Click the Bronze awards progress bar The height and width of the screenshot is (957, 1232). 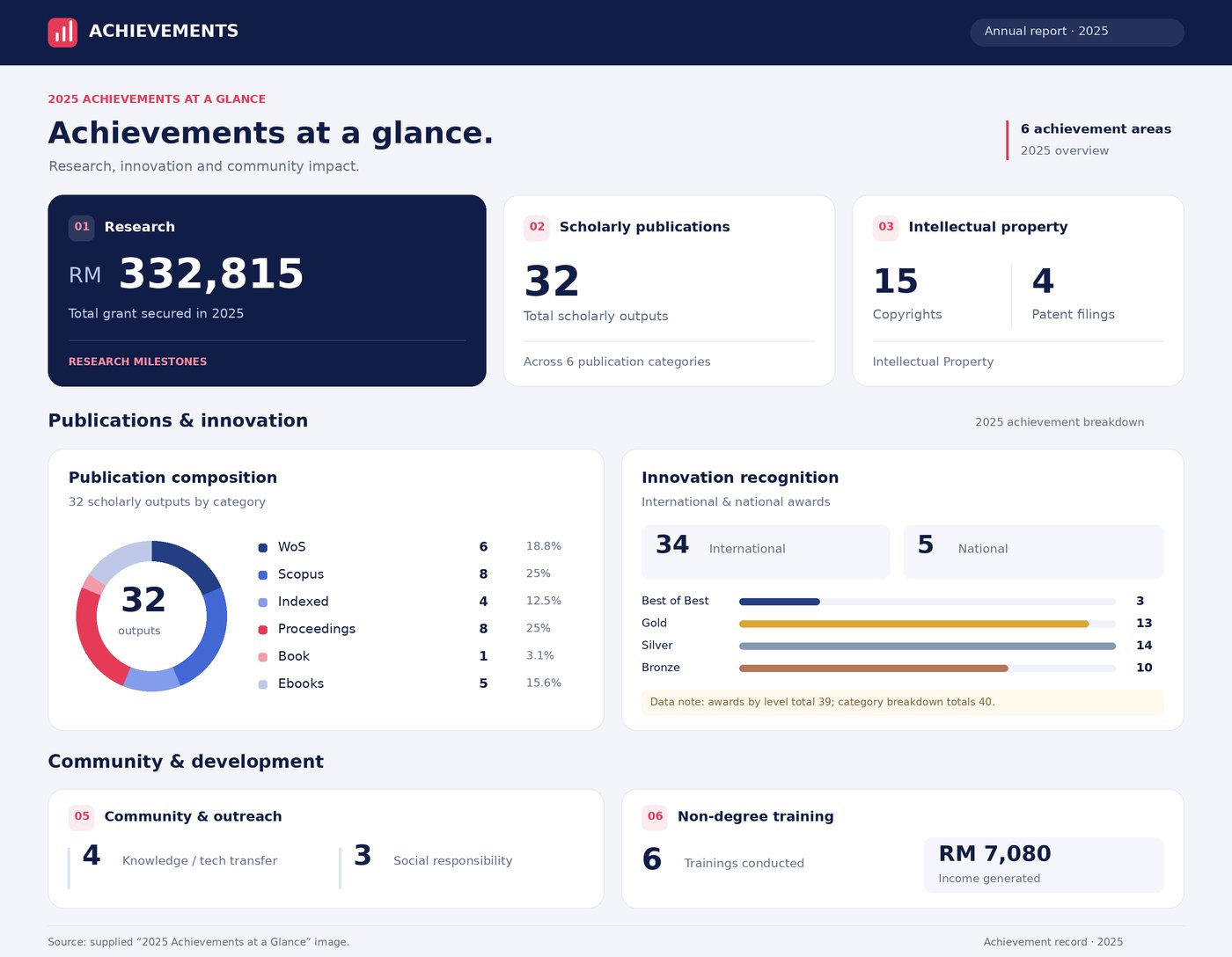(928, 668)
